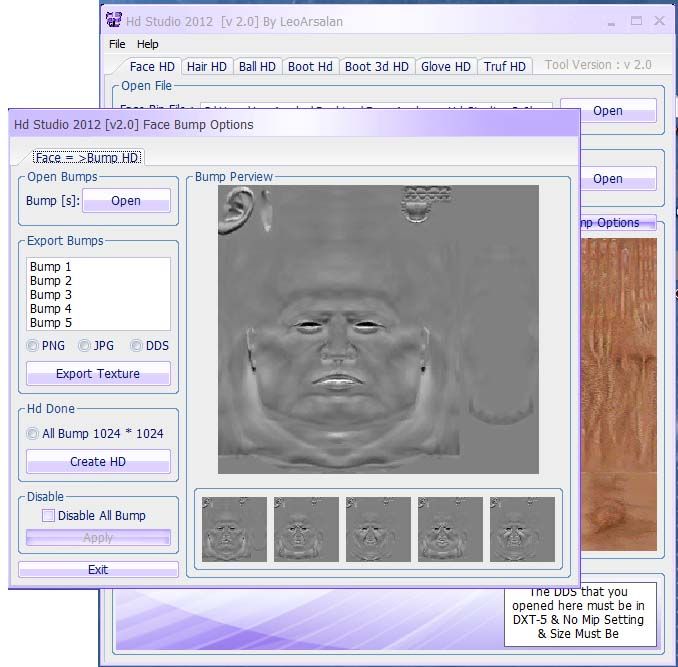Select the Boot 3d HD tab

click(376, 67)
